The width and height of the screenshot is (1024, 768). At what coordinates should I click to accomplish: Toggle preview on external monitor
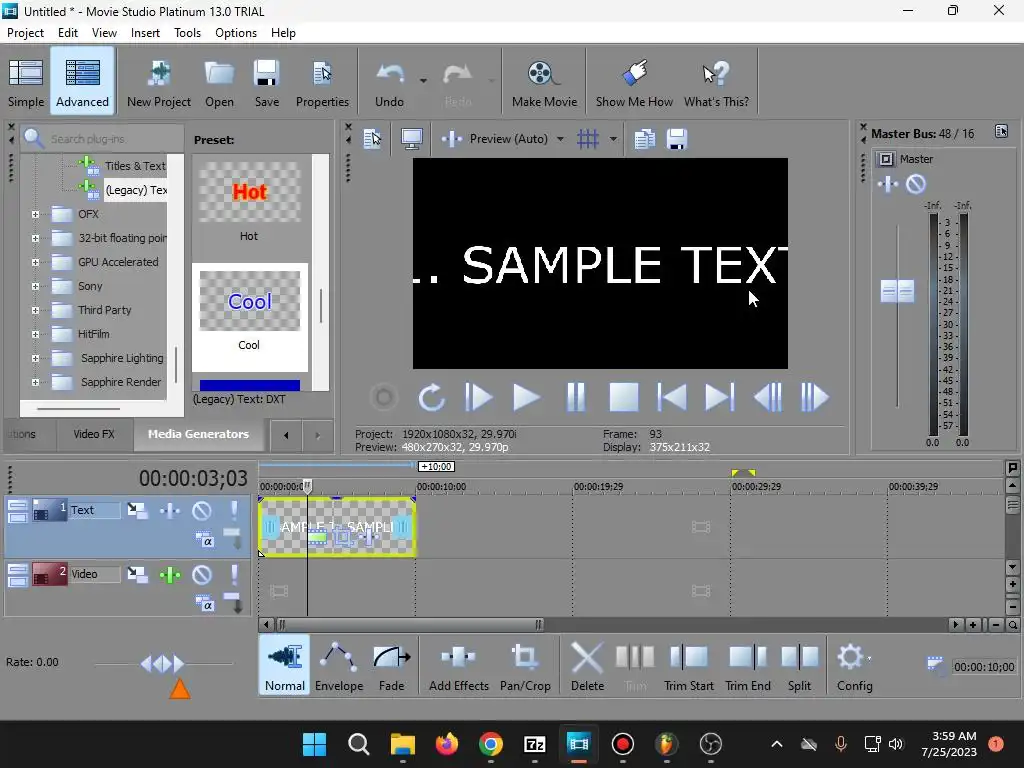[x=411, y=139]
